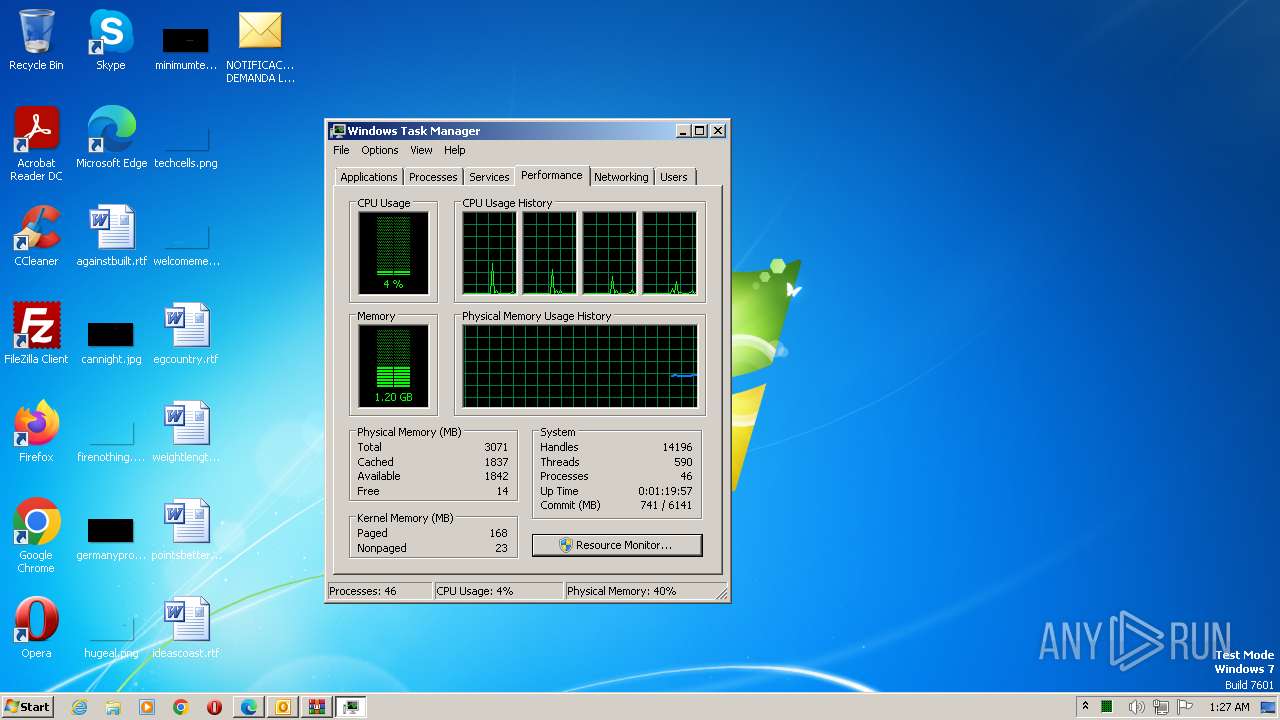Select the weightlengt... rtf document icon

(186, 432)
